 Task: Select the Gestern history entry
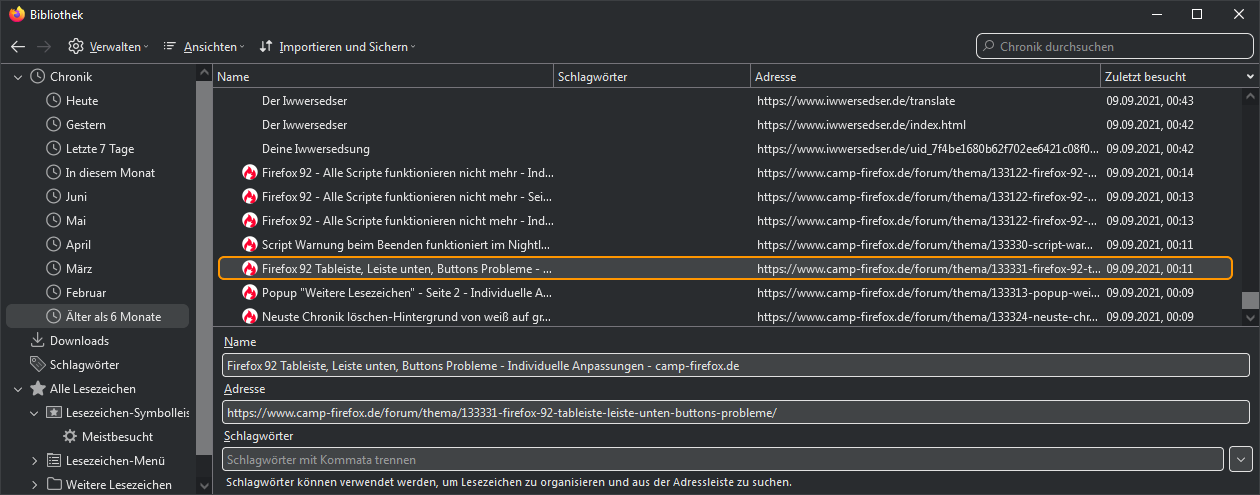pos(86,125)
